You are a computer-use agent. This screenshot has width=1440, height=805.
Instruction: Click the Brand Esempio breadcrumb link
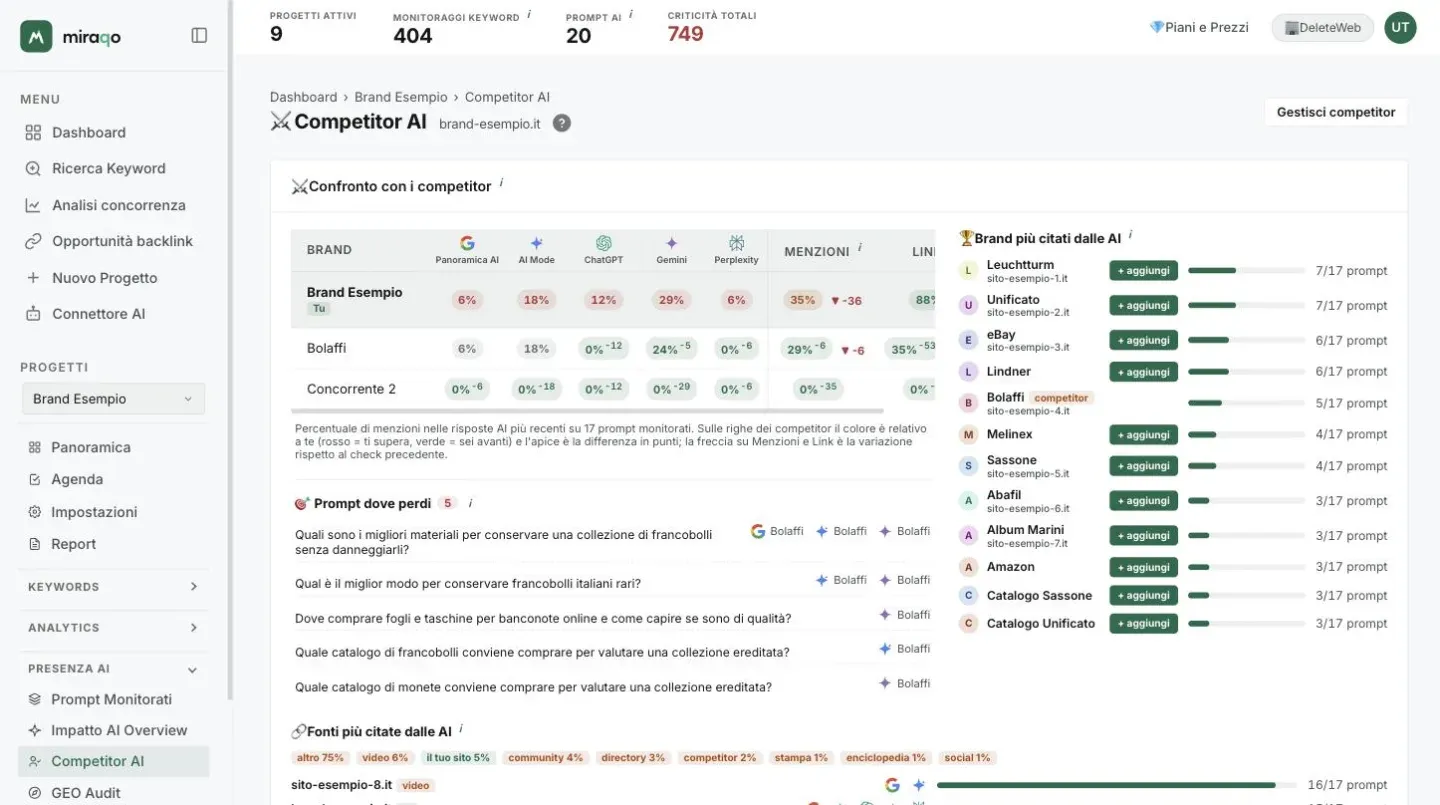[401, 97]
